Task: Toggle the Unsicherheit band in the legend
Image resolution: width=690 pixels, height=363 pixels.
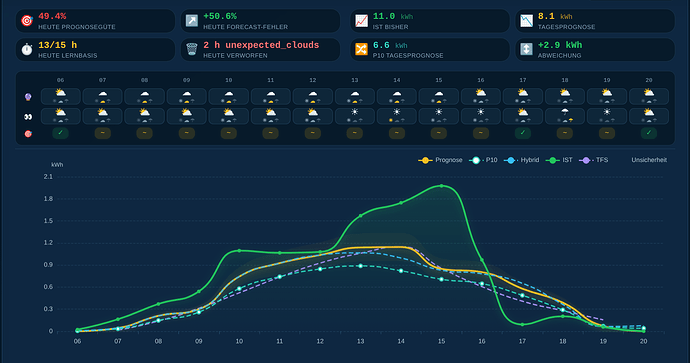Action: pyautogui.click(x=649, y=160)
